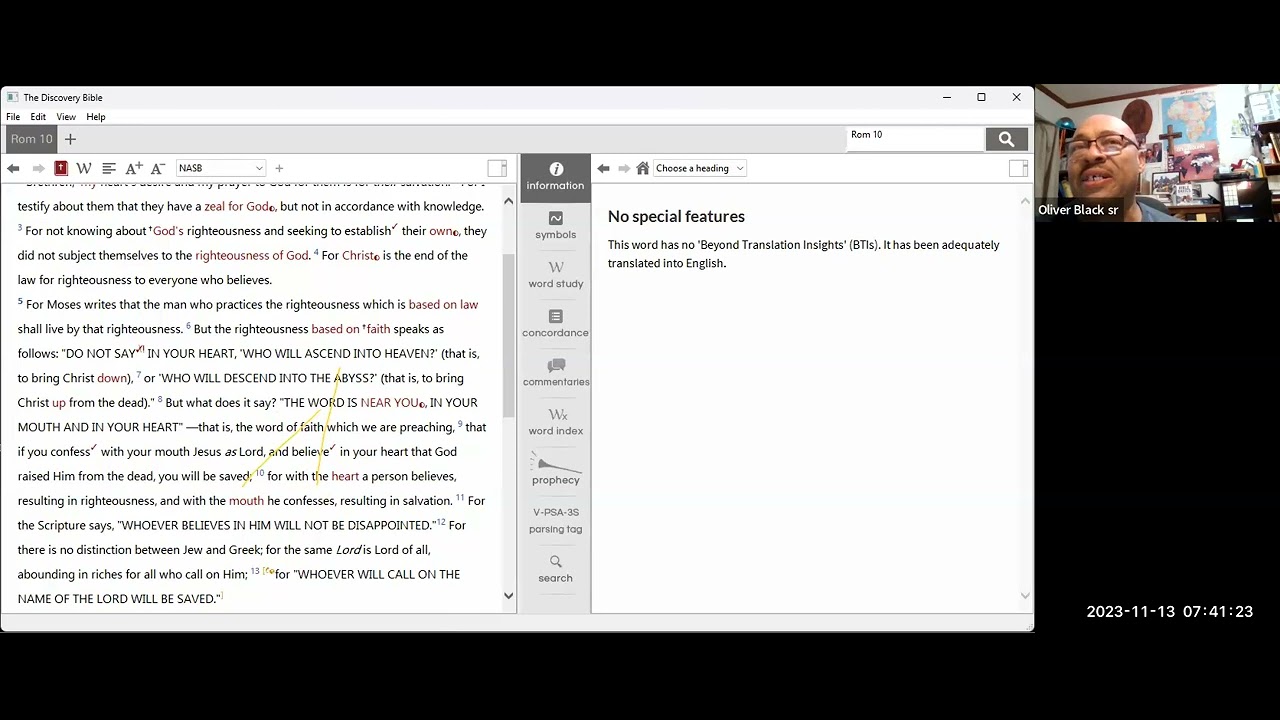Open the search panel in sidebar
Image resolution: width=1280 pixels, height=720 pixels.
pyautogui.click(x=555, y=568)
